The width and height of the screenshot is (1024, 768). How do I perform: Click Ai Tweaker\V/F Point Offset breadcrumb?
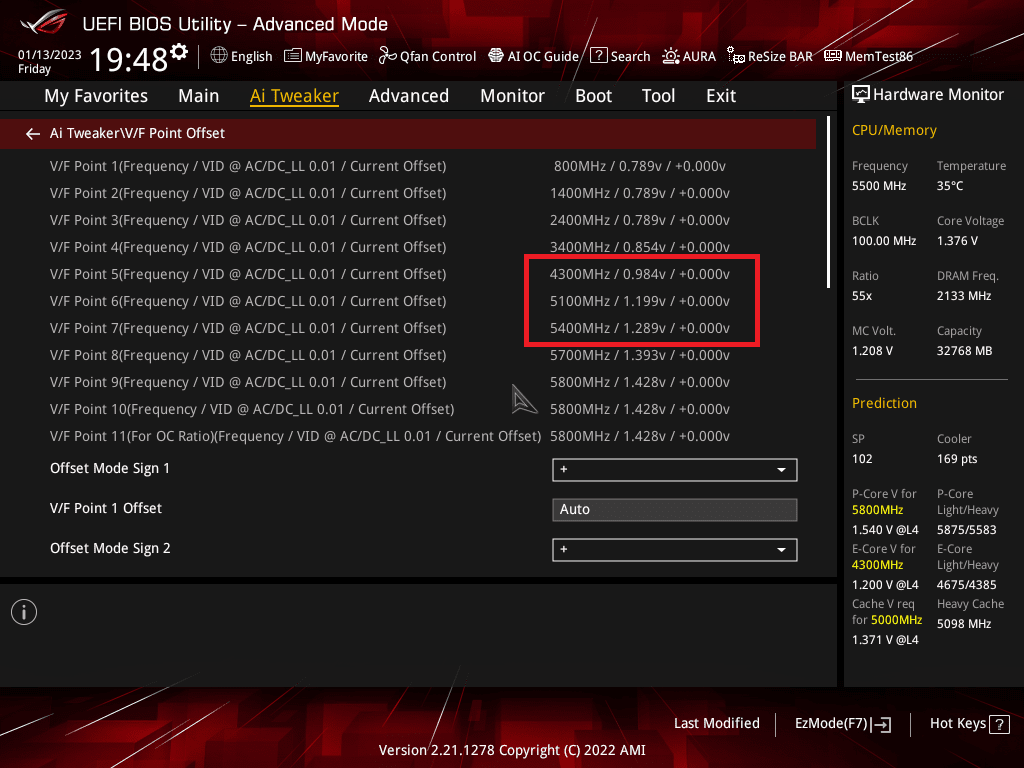pyautogui.click(x=137, y=133)
